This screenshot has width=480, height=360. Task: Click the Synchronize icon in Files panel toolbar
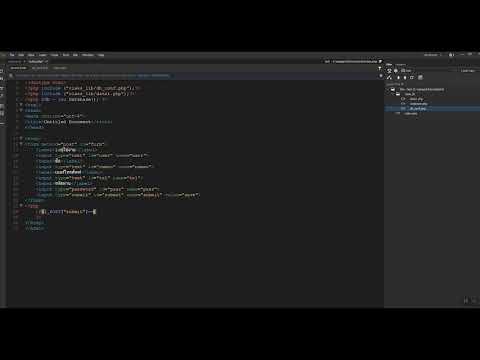pyautogui.click(x=412, y=77)
